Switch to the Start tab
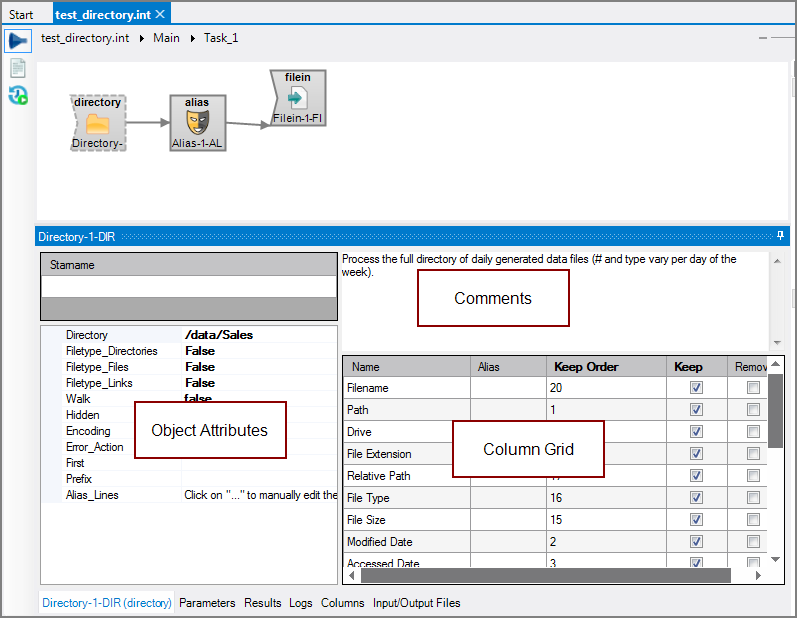Viewport: 797px width, 618px height. (21, 15)
